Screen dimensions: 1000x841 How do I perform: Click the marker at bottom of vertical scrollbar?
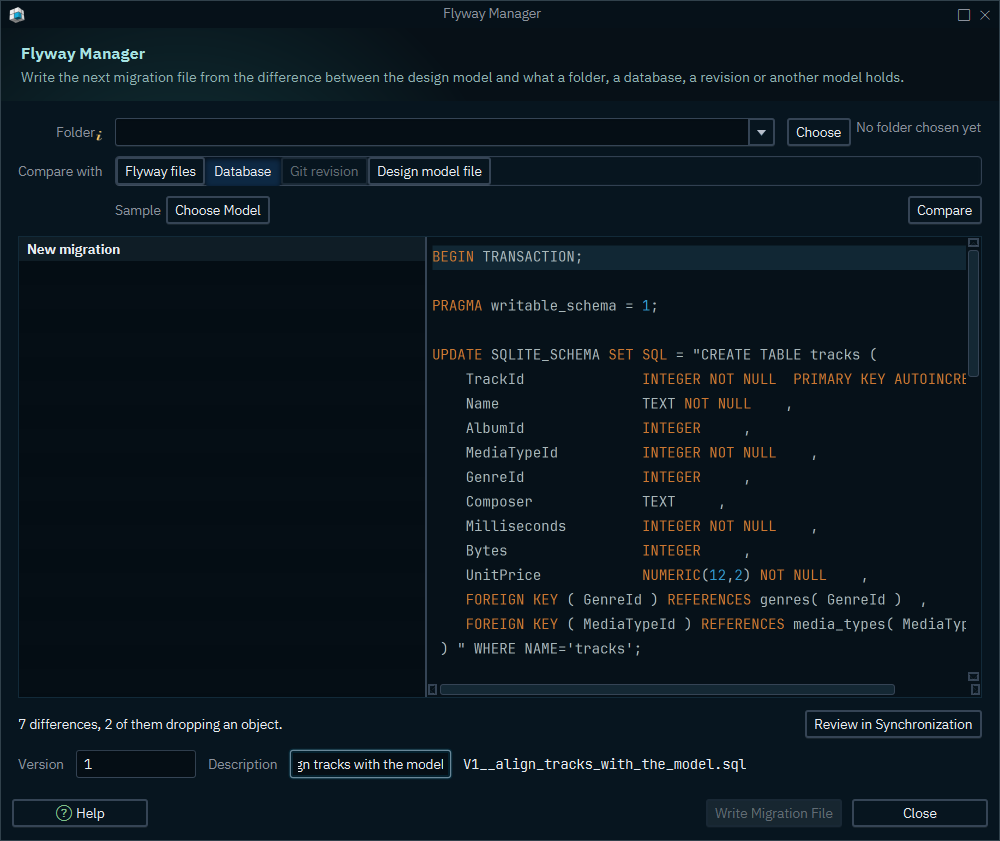click(973, 676)
